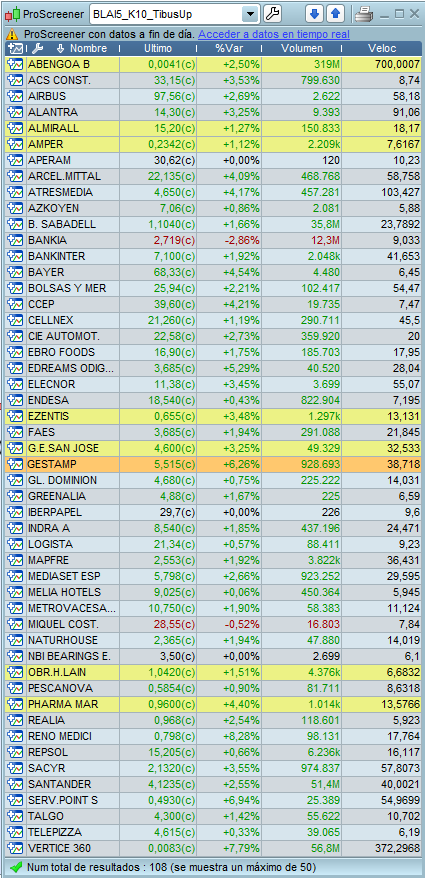The height and width of the screenshot is (878, 425).
Task: Select the BANKIA row
Action: (213, 240)
